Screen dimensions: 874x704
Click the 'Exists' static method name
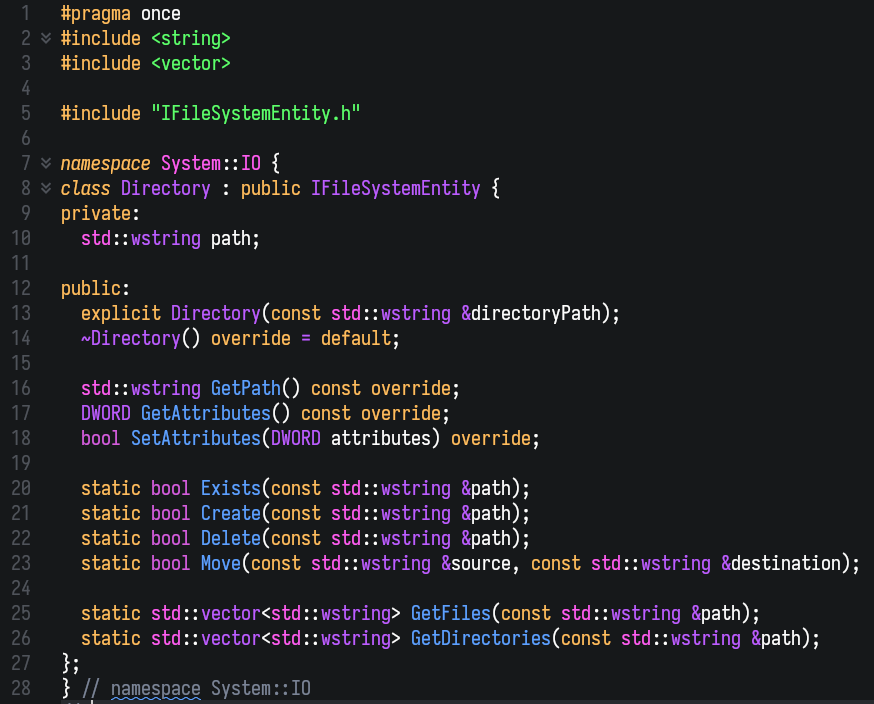[231, 488]
